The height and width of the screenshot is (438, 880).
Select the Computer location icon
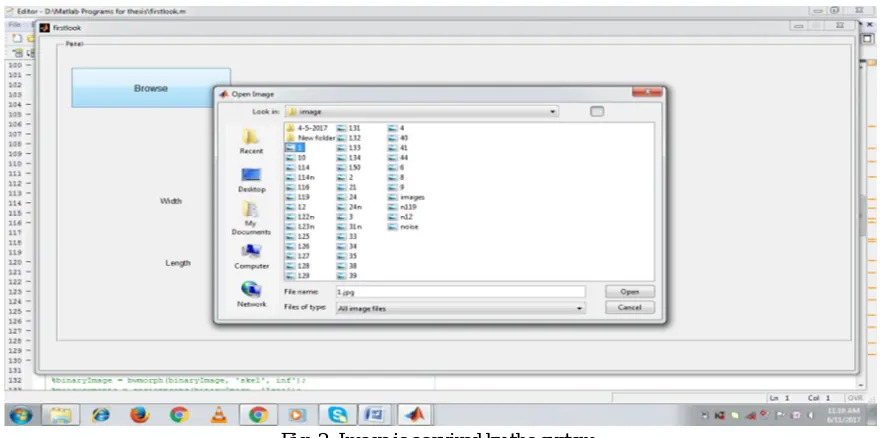click(251, 257)
